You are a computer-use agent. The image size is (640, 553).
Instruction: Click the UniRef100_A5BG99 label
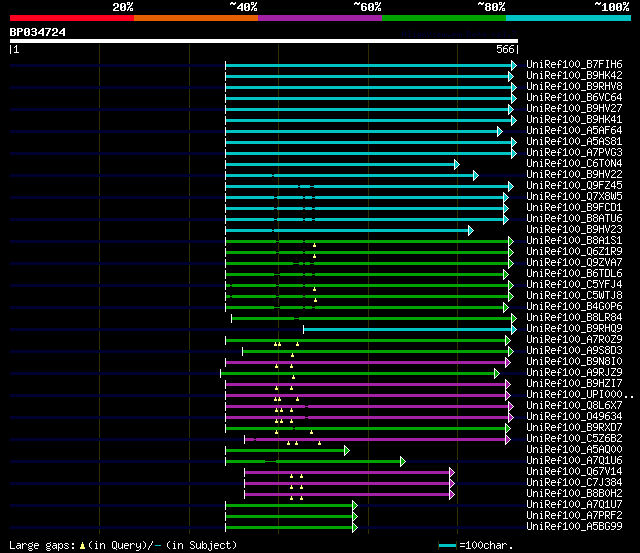click(x=574, y=527)
